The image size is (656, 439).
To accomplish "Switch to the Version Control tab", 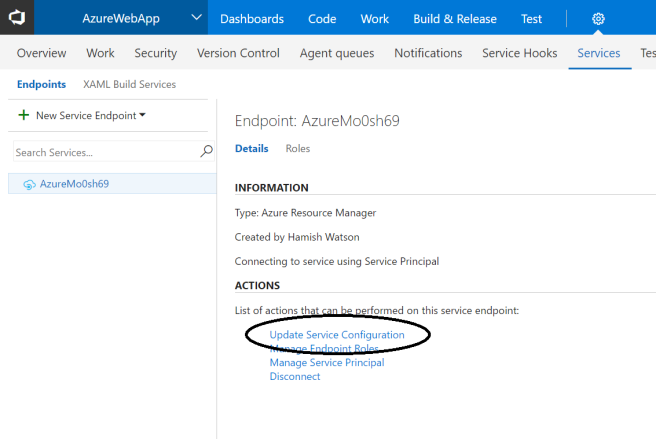I will click(x=238, y=53).
